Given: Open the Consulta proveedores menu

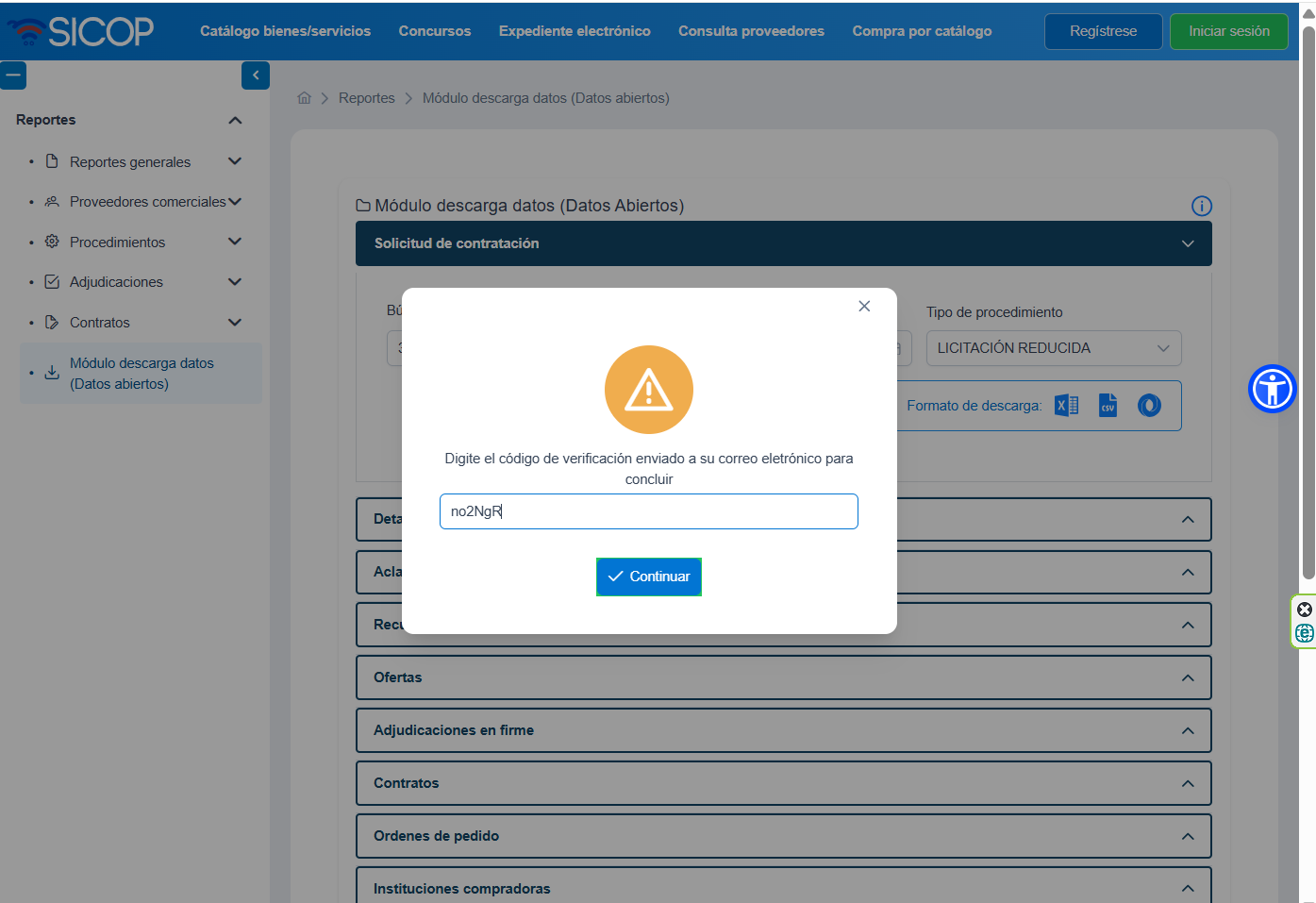Looking at the screenshot, I should (x=751, y=30).
